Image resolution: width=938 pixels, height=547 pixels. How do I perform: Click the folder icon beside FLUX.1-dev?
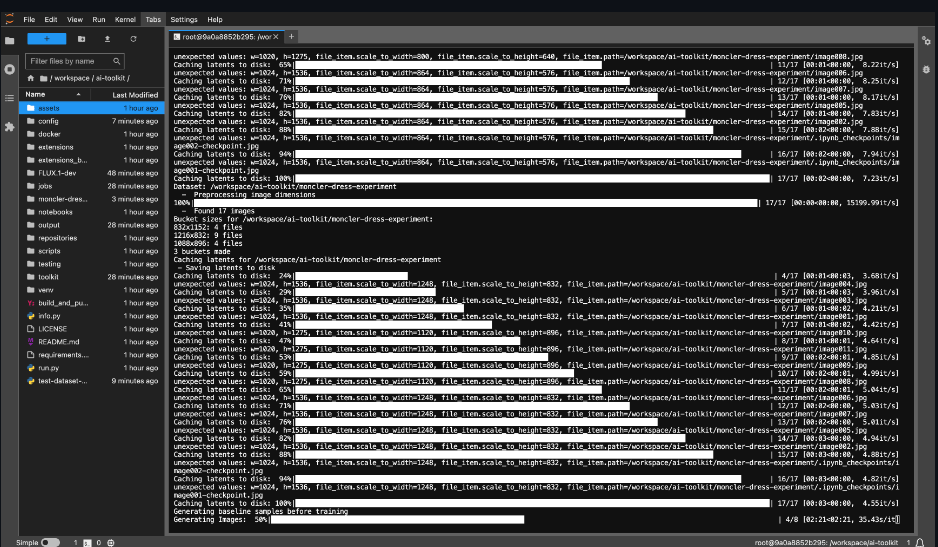click(x=31, y=173)
